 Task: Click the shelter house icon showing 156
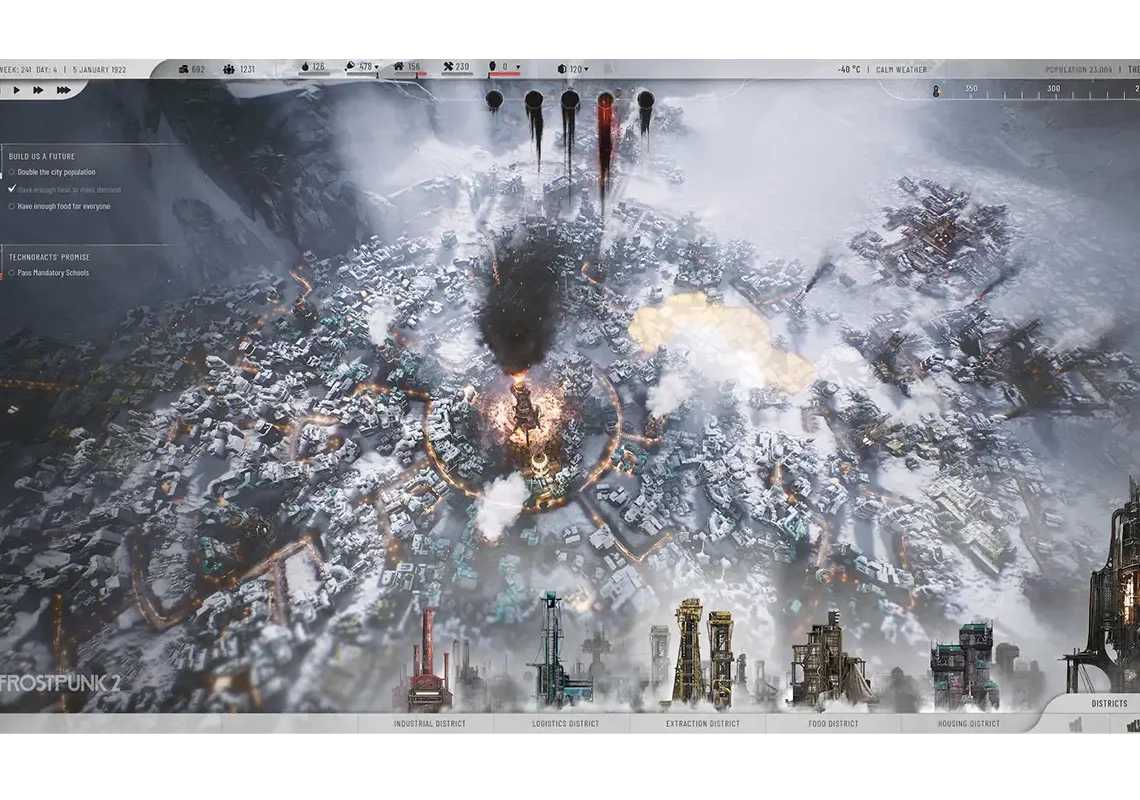click(x=398, y=67)
